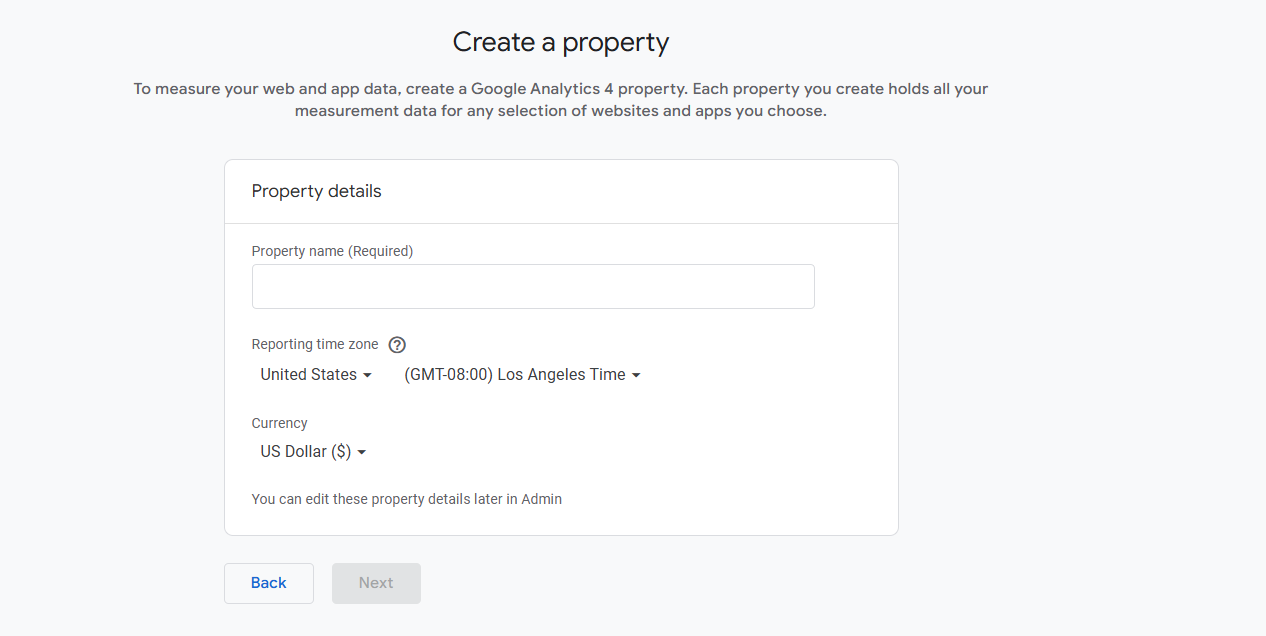This screenshot has width=1266, height=636.
Task: Select the (GMT-08:00) time zone text
Action: coord(448,375)
